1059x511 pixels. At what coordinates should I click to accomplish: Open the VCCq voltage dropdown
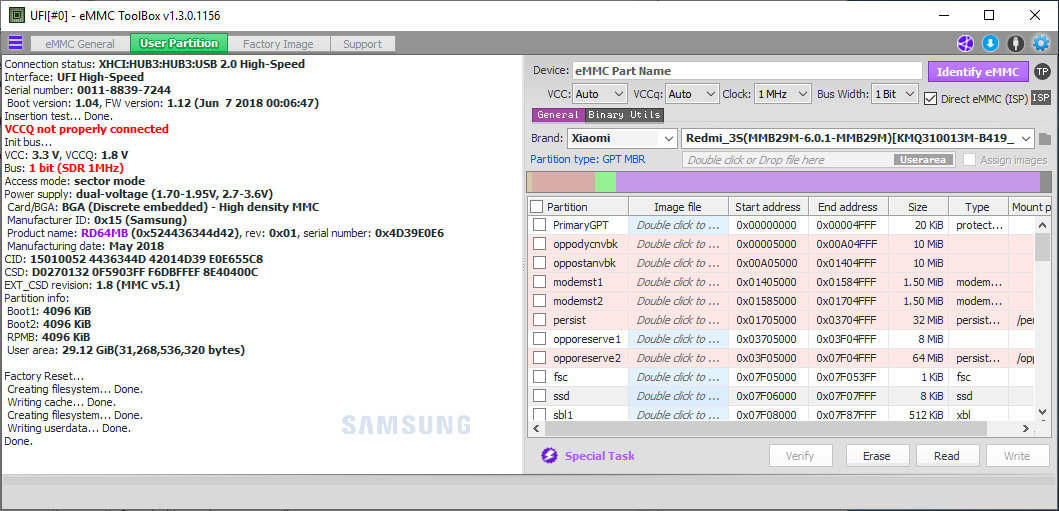(692, 94)
